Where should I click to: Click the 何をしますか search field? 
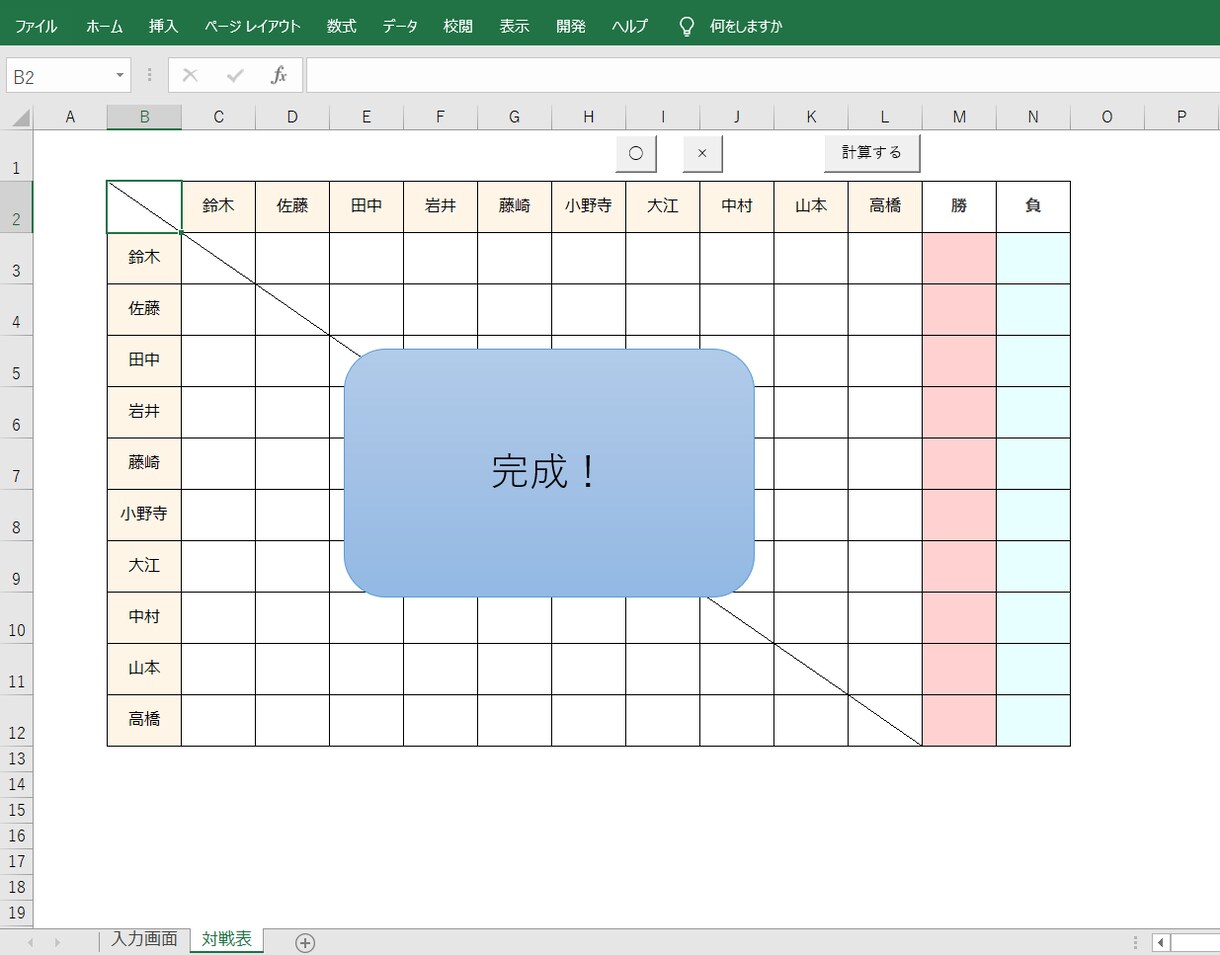pos(746,27)
